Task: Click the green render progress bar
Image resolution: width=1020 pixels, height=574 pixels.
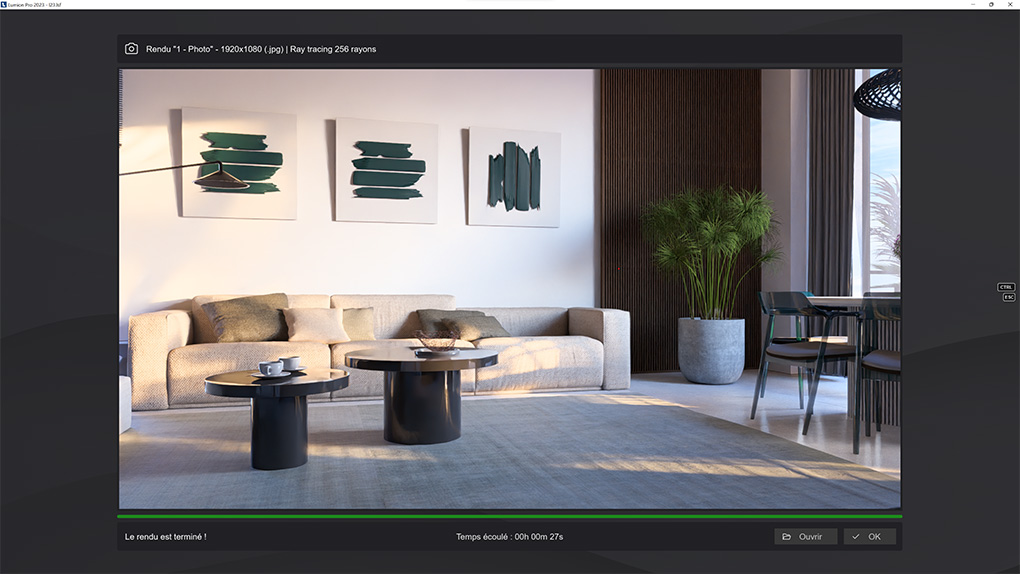Action: pyautogui.click(x=510, y=517)
